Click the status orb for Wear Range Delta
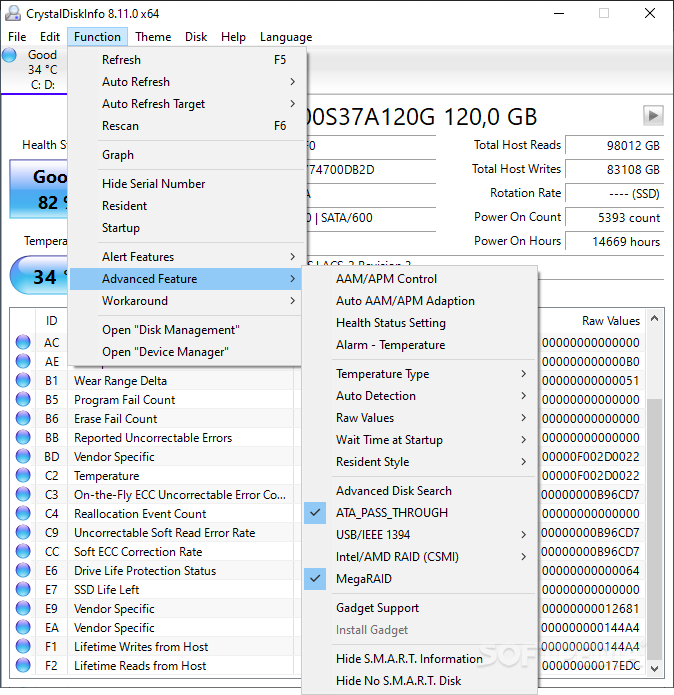The width and height of the screenshot is (674, 695). pyautogui.click(x=23, y=380)
